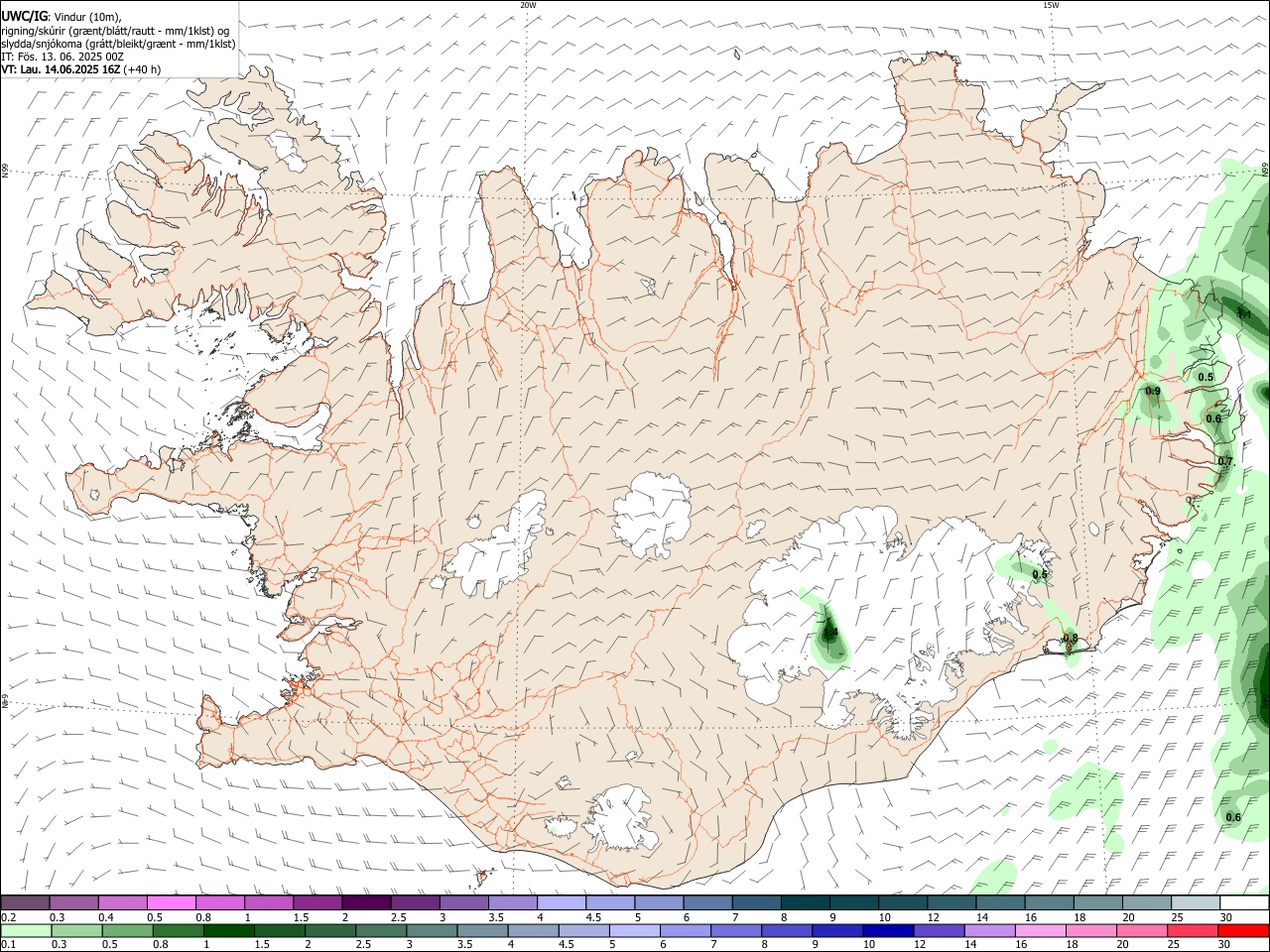Click the '16' label under the upper legend row

(x=1032, y=918)
